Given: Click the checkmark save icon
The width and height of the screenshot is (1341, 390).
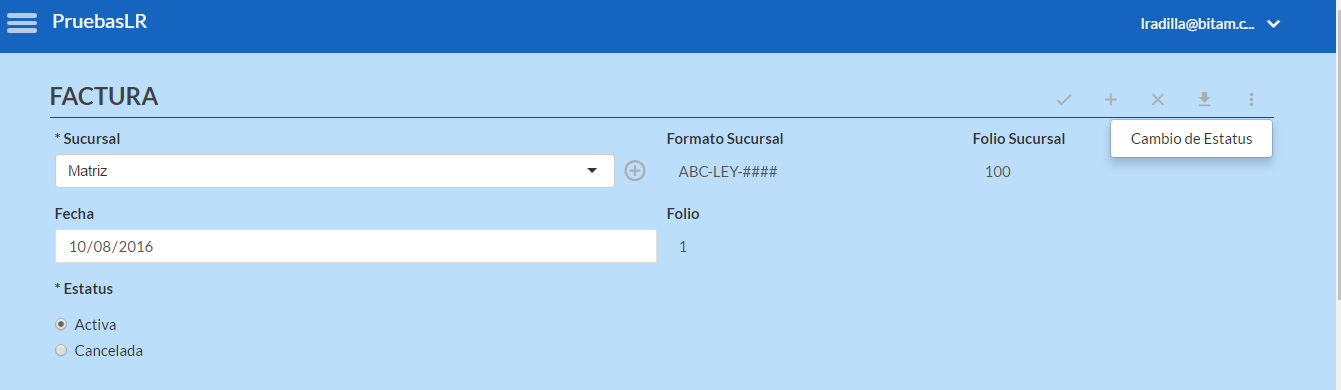Looking at the screenshot, I should [1064, 99].
